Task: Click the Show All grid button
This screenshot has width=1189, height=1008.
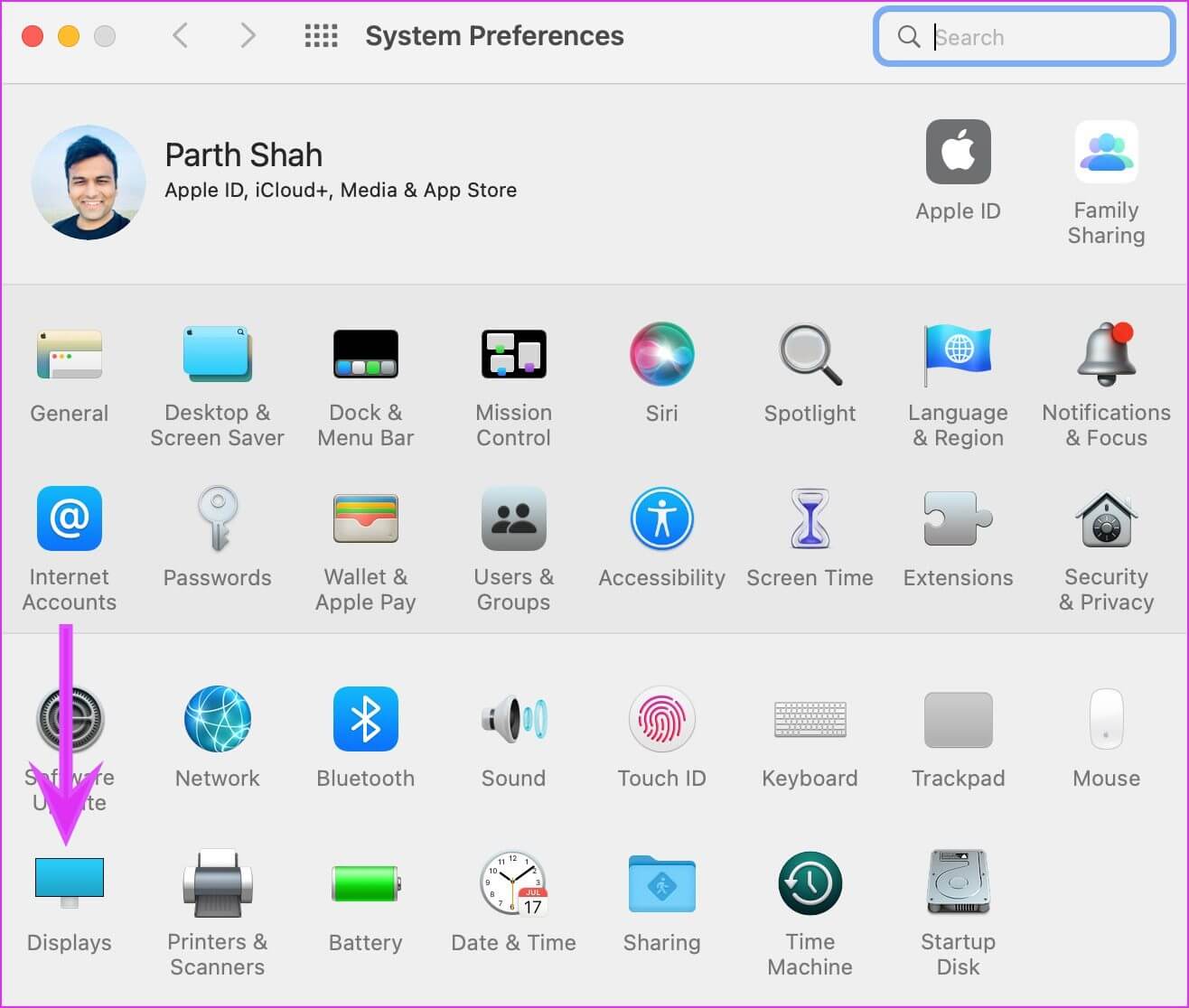Action: click(321, 36)
